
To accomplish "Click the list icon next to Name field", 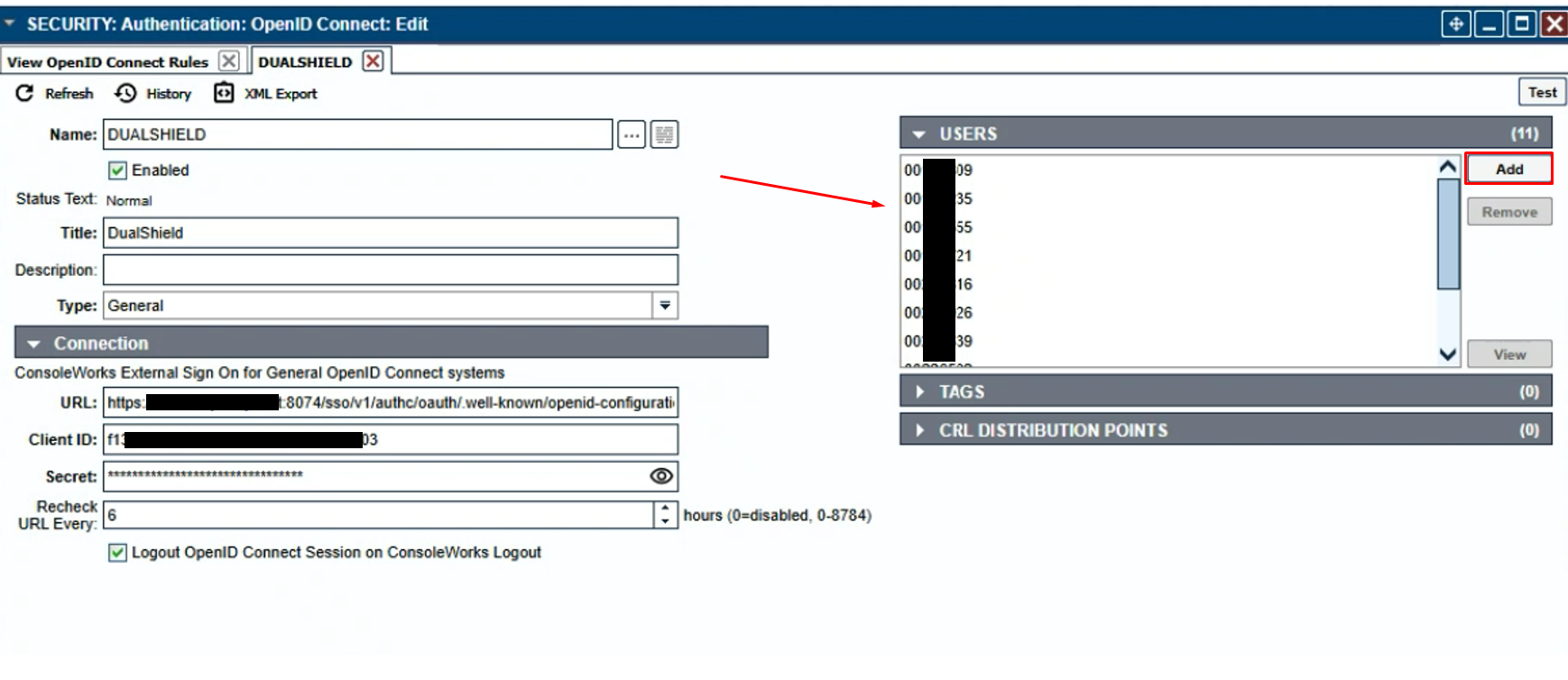I will click(664, 135).
